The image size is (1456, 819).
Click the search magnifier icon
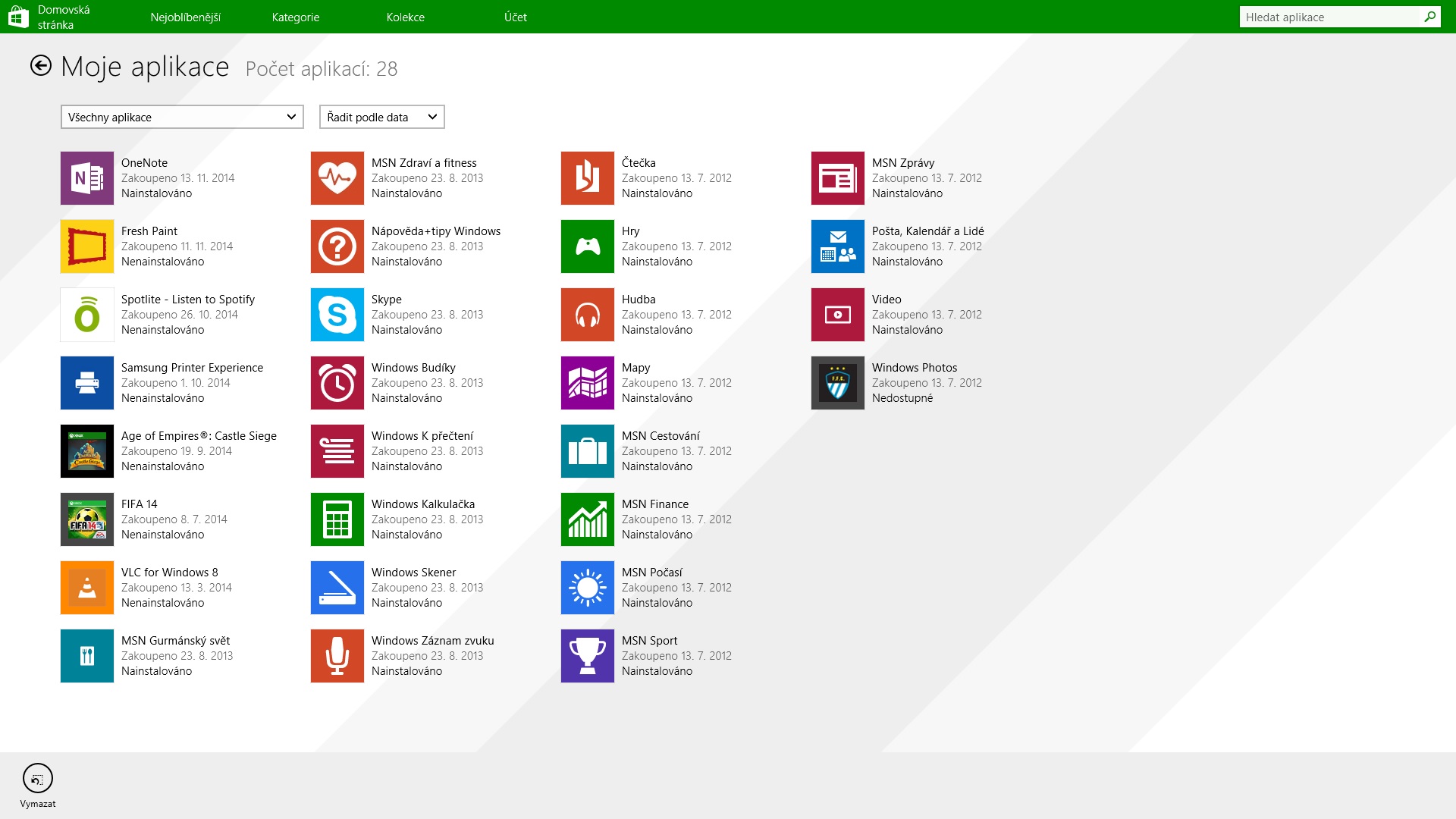click(x=1429, y=17)
